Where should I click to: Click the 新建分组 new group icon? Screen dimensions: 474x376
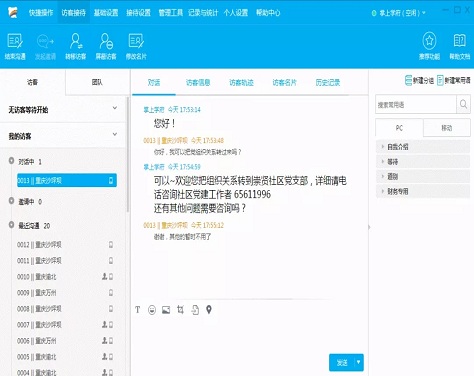click(x=408, y=80)
